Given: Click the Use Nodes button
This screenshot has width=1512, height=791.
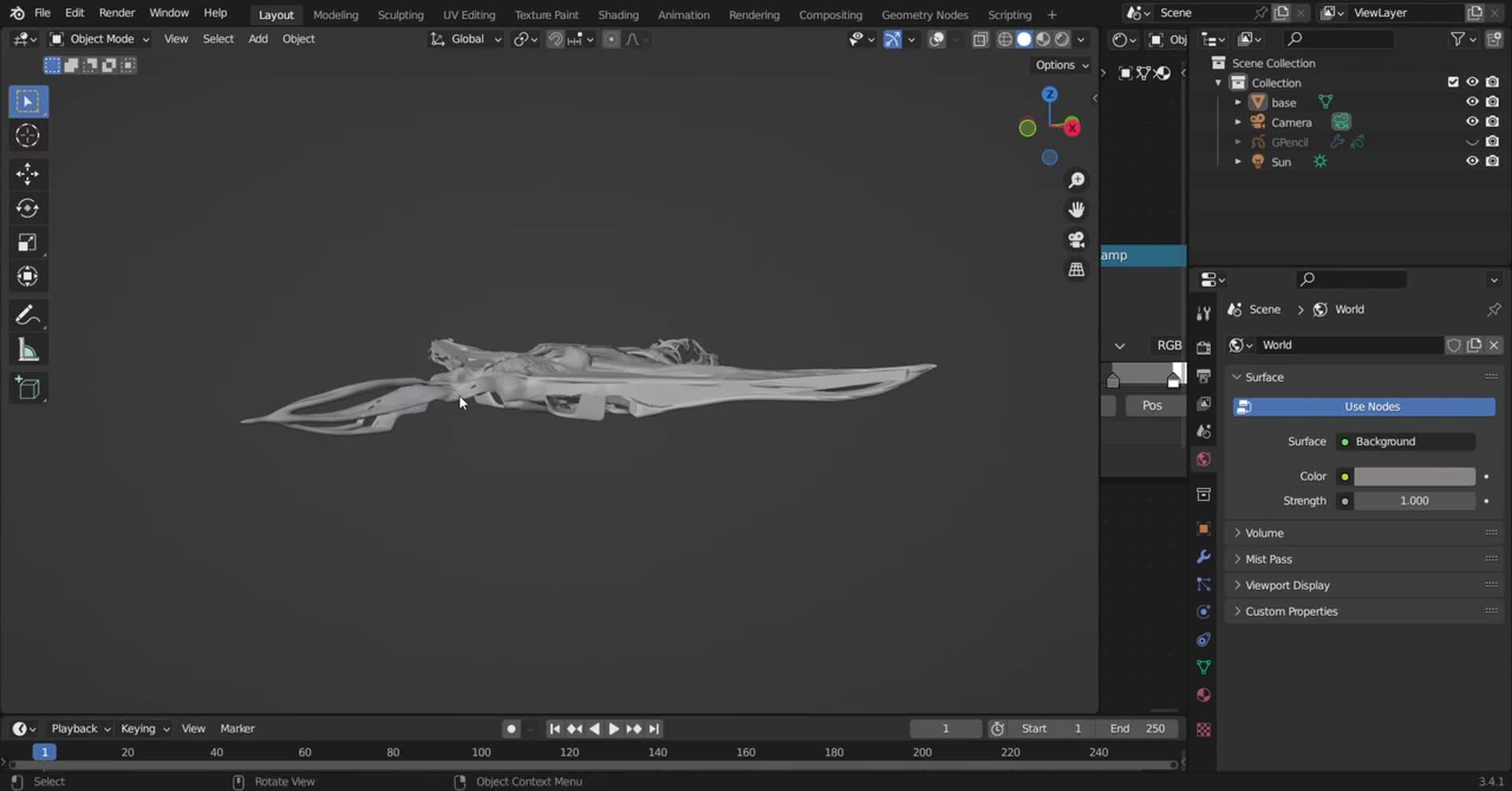Looking at the screenshot, I should tap(1369, 407).
